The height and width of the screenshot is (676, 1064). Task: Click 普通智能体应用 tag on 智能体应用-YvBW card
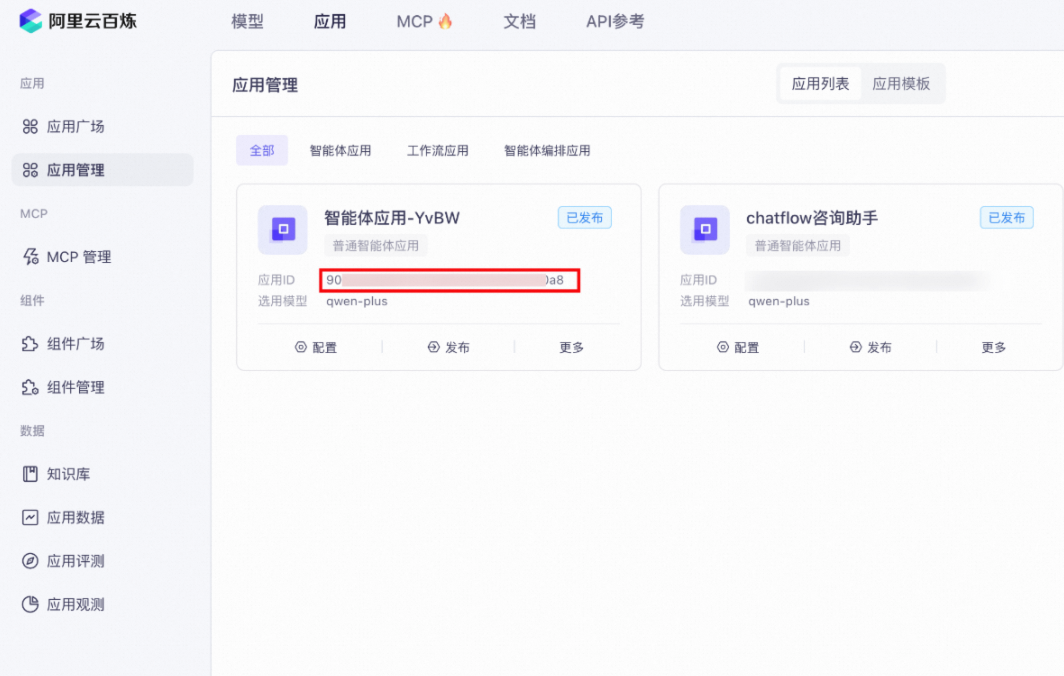375,246
